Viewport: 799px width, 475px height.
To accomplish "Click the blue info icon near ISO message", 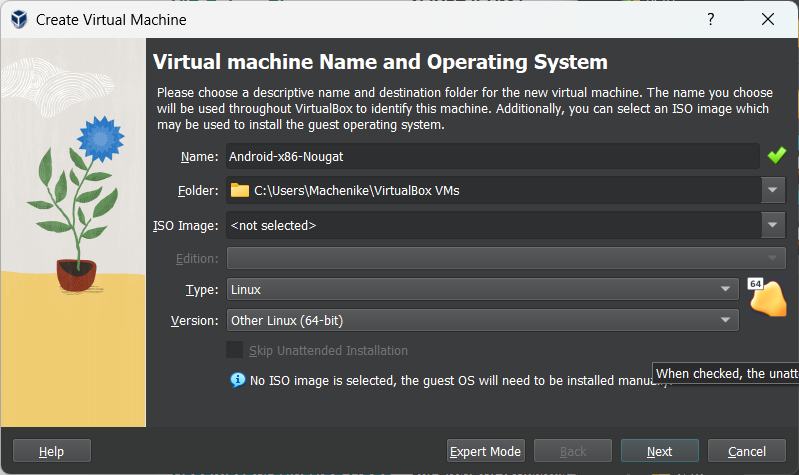I will (237, 380).
